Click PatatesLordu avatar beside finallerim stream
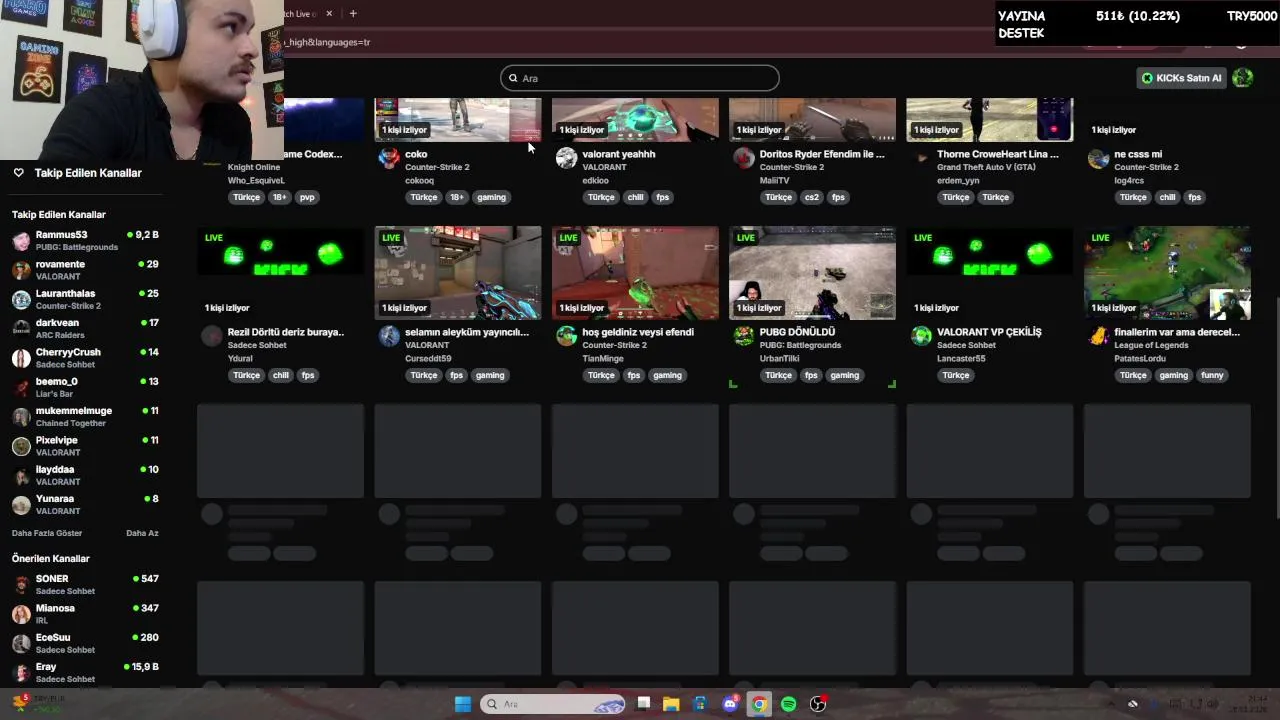The height and width of the screenshot is (720, 1280). coord(1098,336)
